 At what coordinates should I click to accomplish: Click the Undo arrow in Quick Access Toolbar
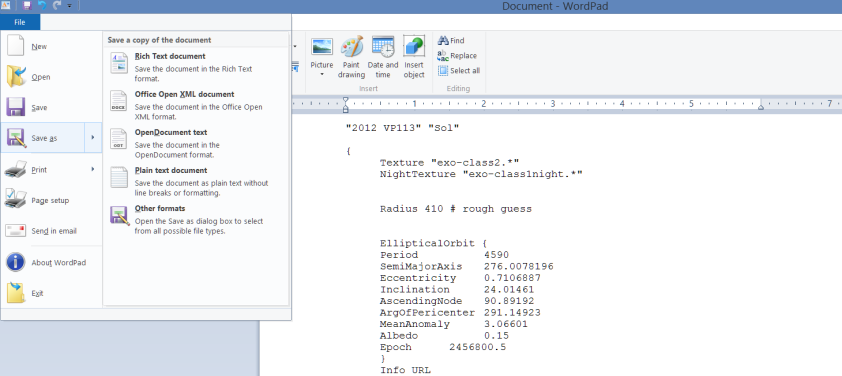click(x=42, y=6)
